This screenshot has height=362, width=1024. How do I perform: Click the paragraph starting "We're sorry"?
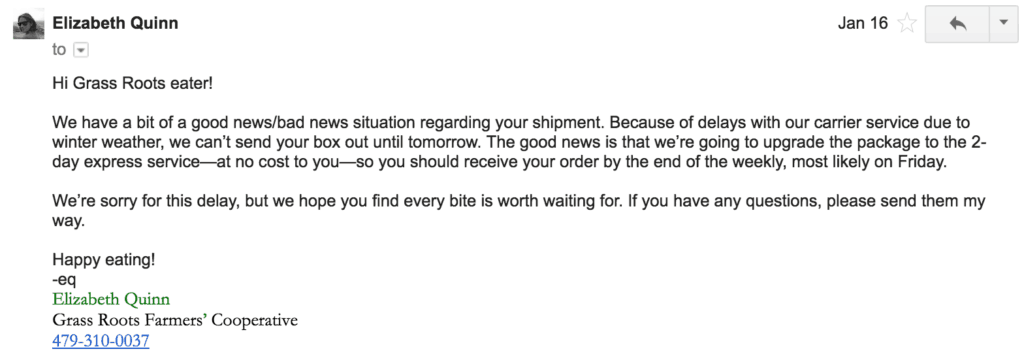(x=519, y=212)
